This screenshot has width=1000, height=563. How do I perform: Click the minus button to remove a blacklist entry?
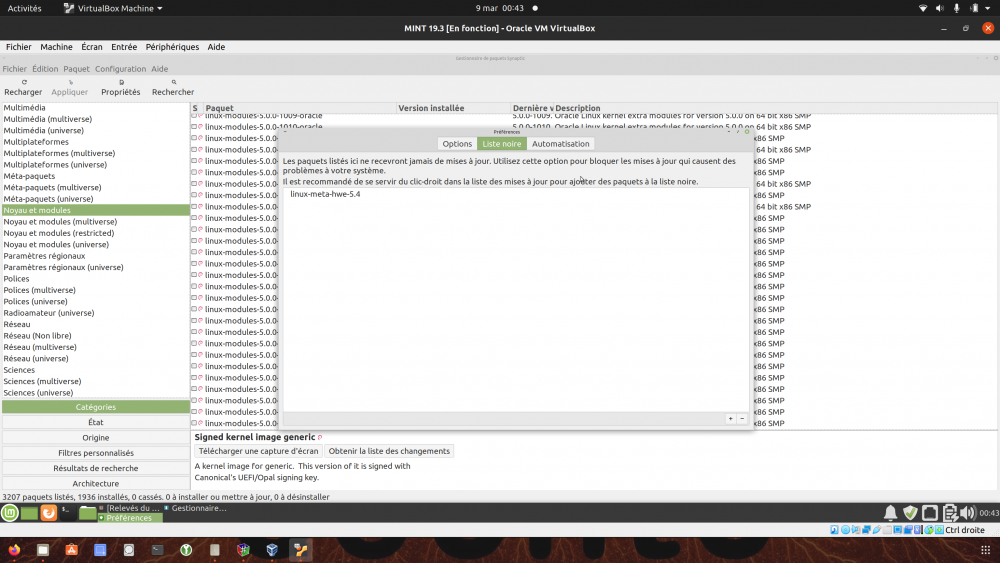tap(742, 418)
